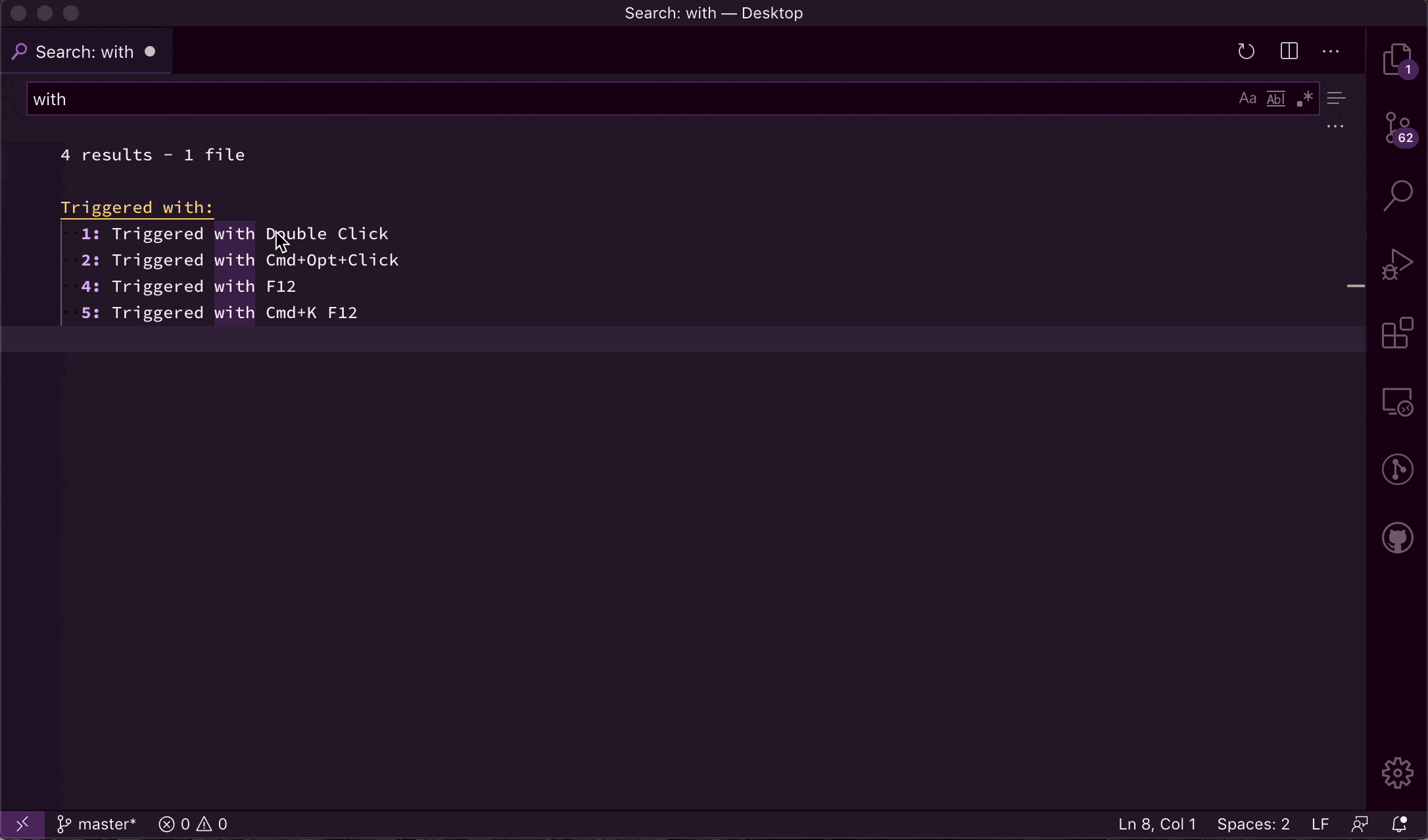
Task: Open the Search view in activity bar
Action: [x=1396, y=196]
